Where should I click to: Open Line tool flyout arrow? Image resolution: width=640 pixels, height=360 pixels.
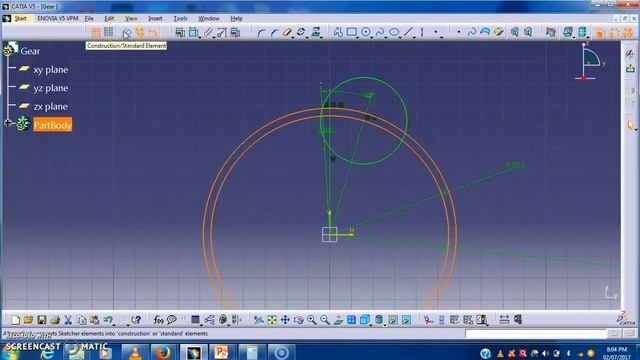tap(414, 37)
